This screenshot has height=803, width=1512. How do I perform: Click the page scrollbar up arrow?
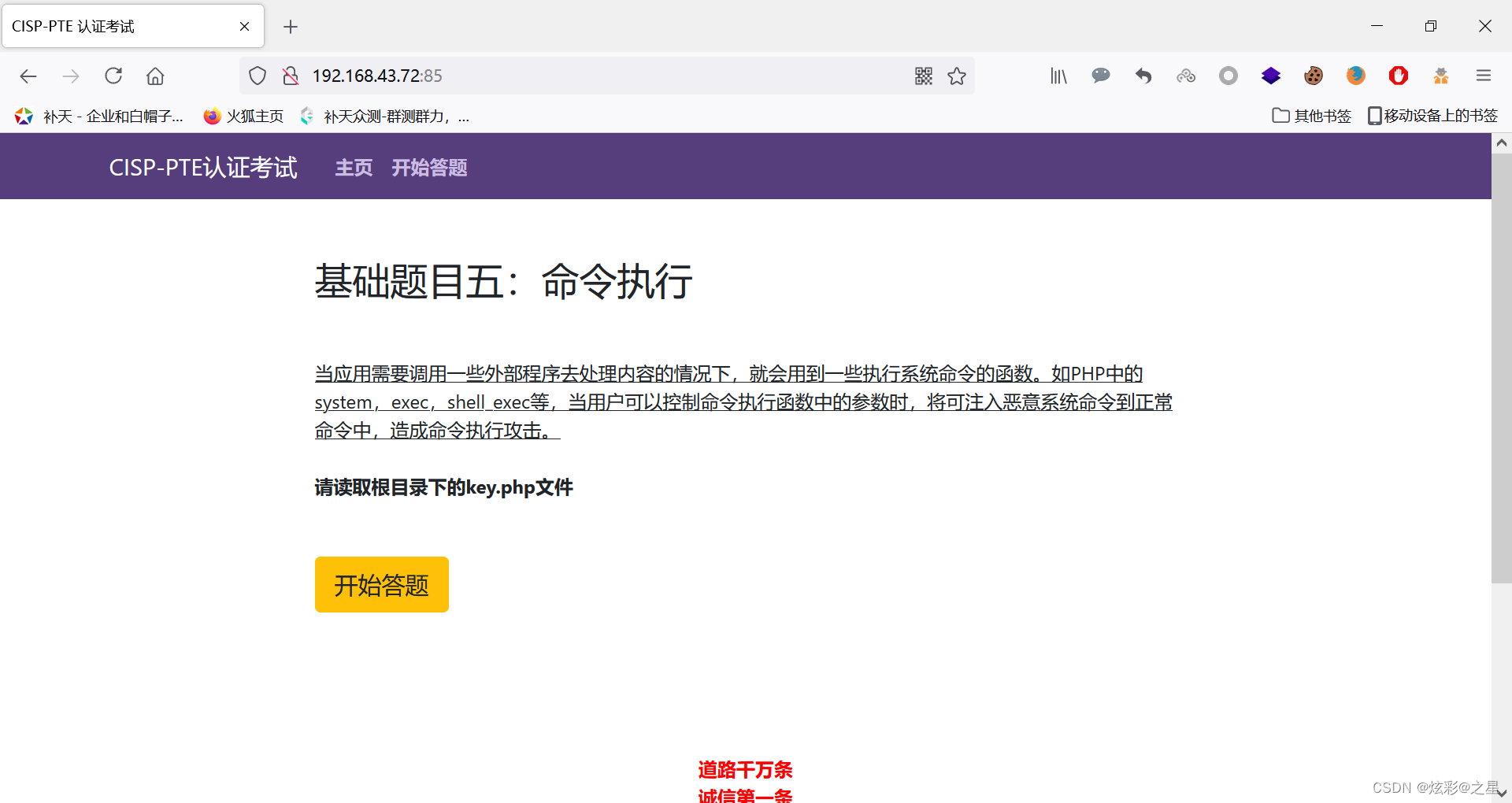1502,143
